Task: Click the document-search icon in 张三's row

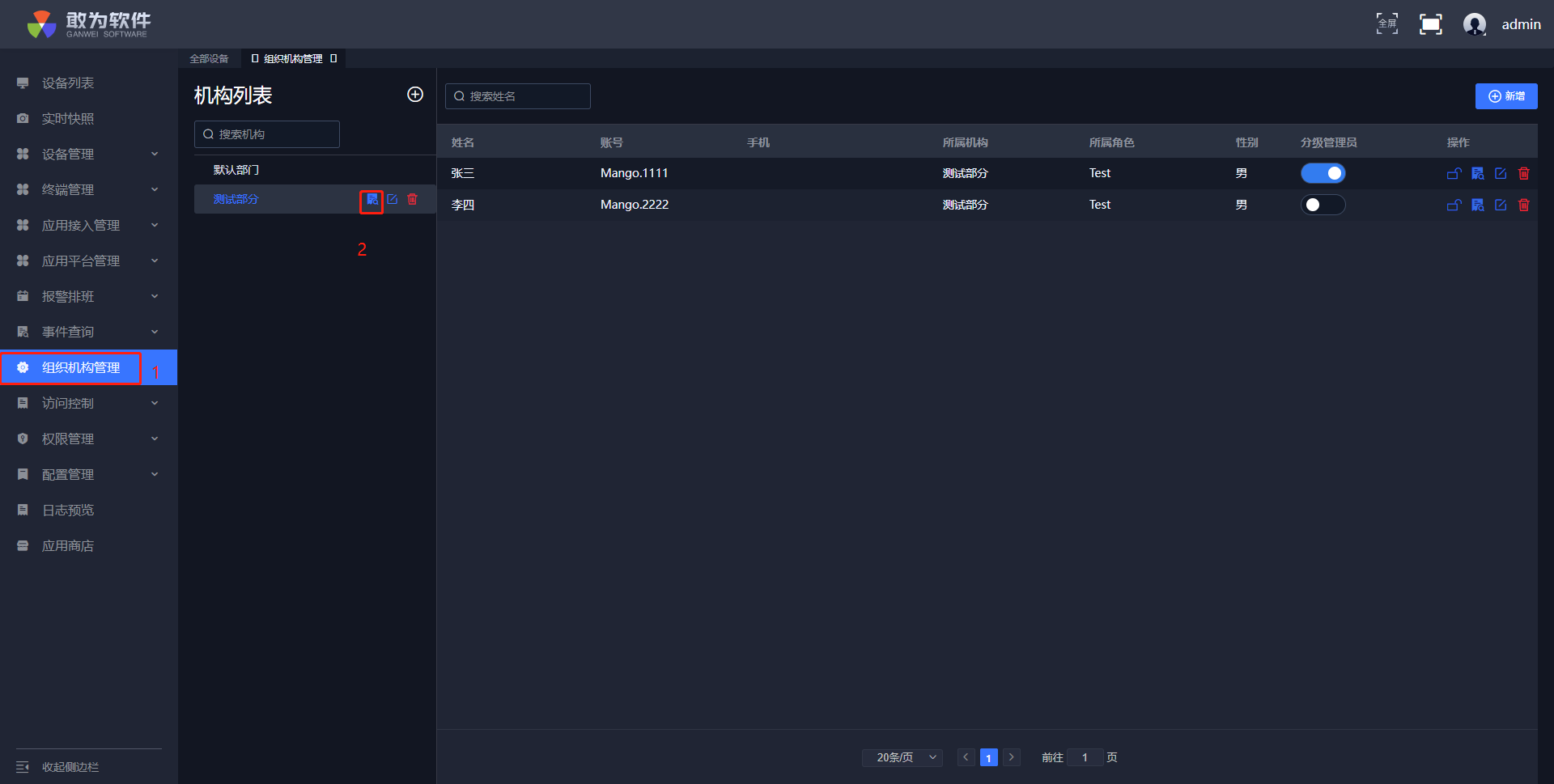Action: coord(1478,173)
